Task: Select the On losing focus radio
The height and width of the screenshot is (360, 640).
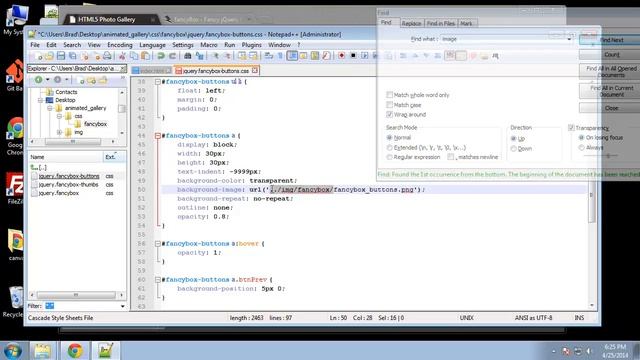Action: coord(582,138)
